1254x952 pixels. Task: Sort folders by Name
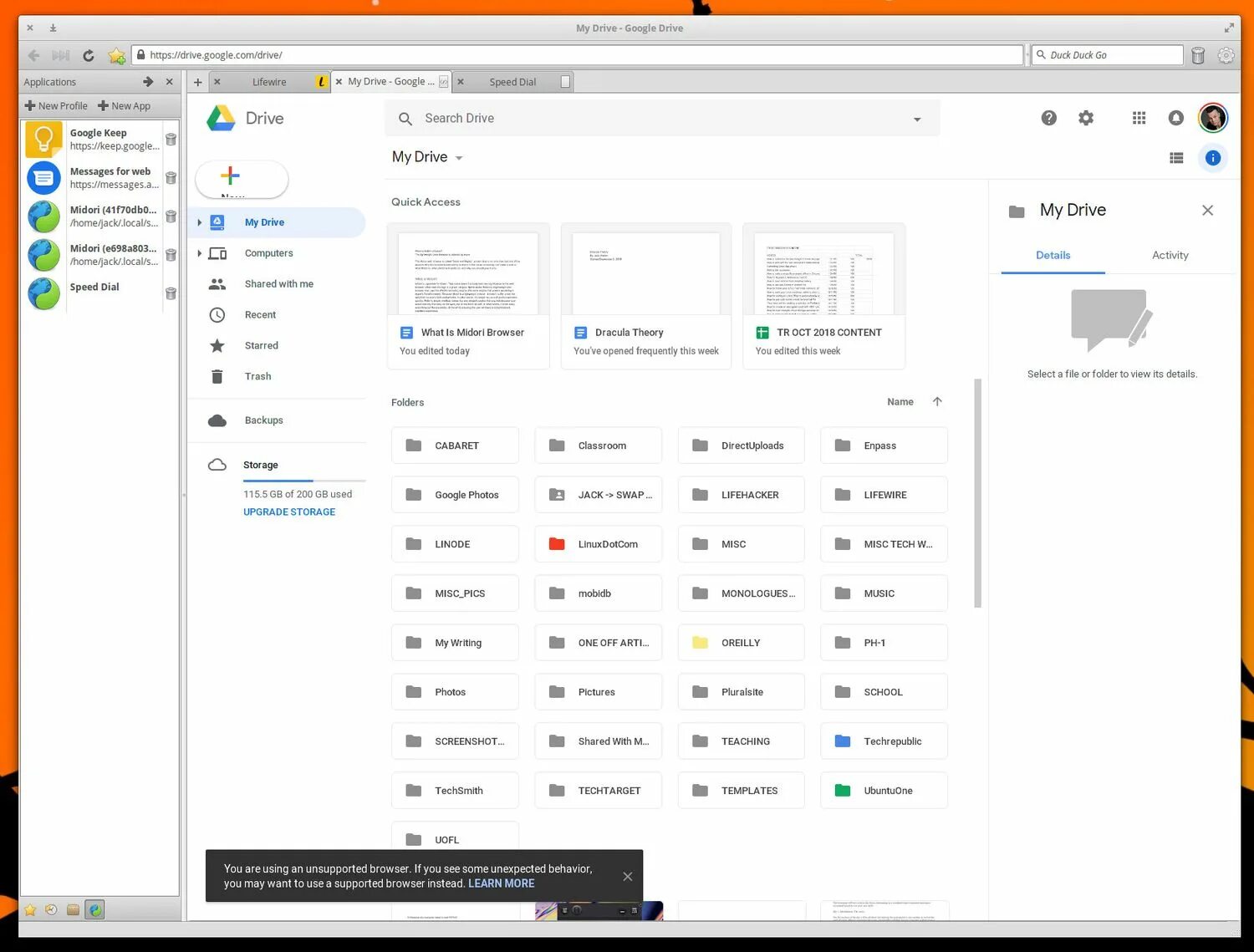pos(900,402)
